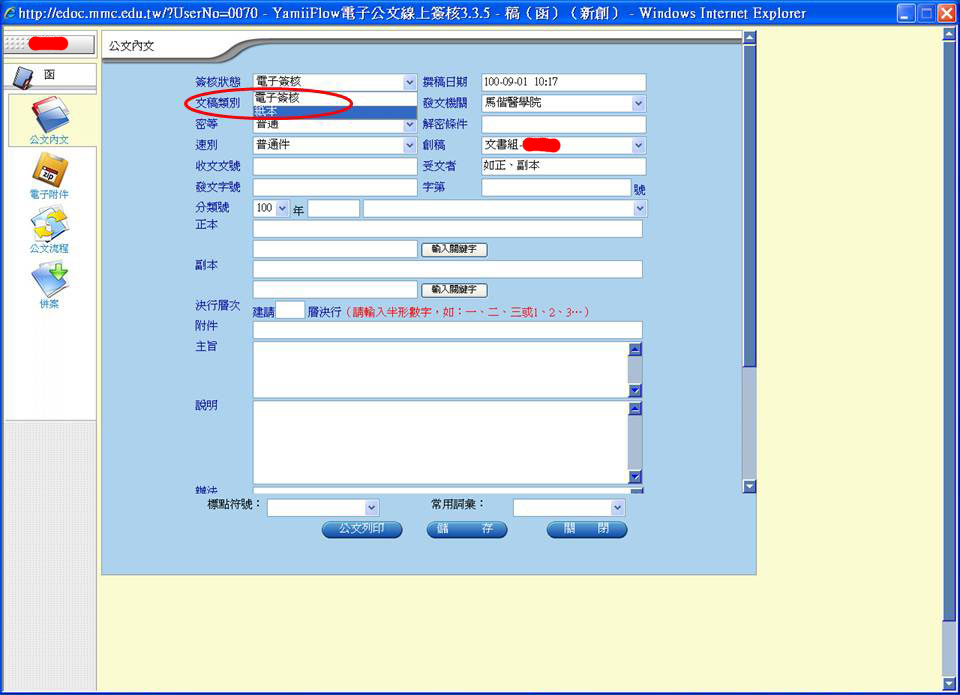Click the 決行層次 level number input box
The width and height of the screenshot is (960, 695).
click(x=290, y=310)
